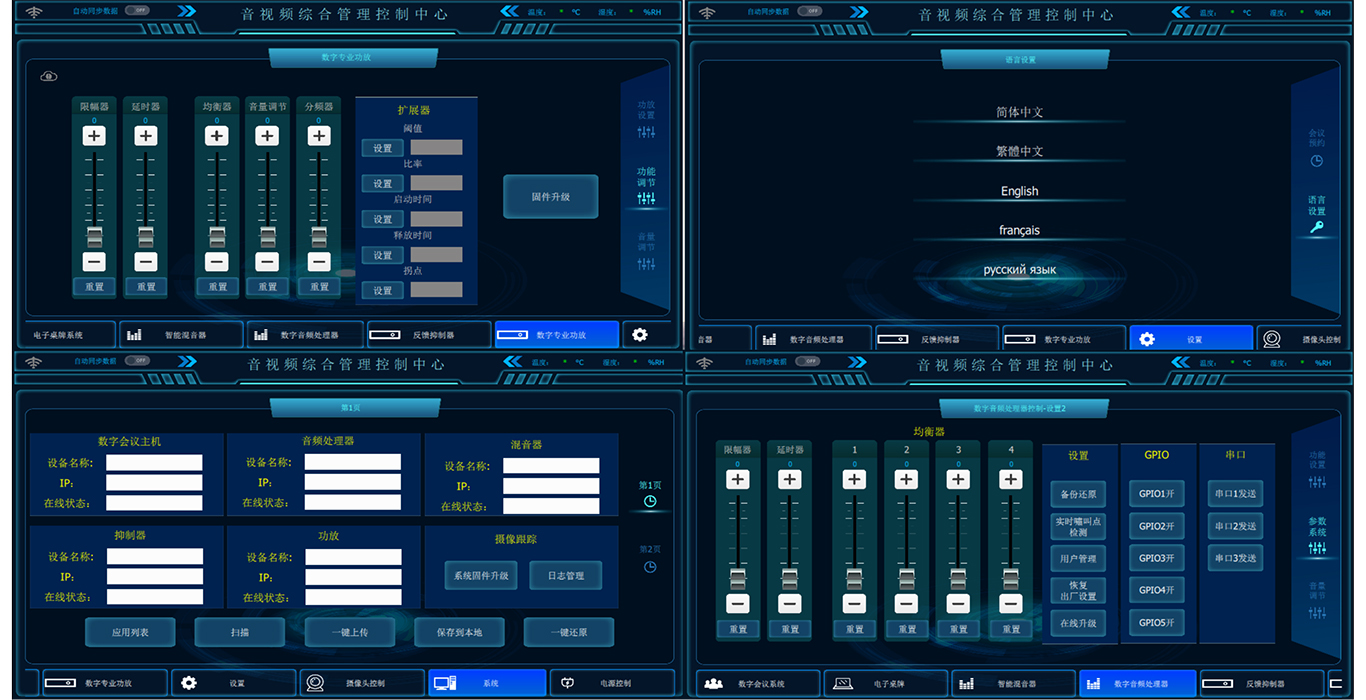Click the wifi icon in the 数字音频处理器 screen
Viewport: 1366px width, 700px height.
[x=707, y=362]
